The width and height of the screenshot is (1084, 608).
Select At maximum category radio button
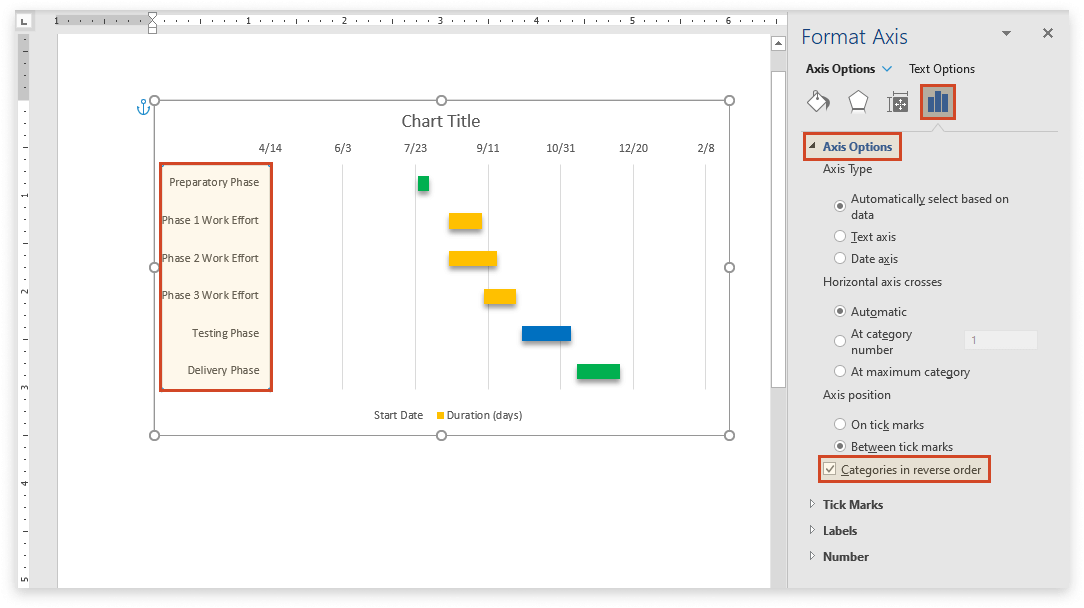(840, 372)
